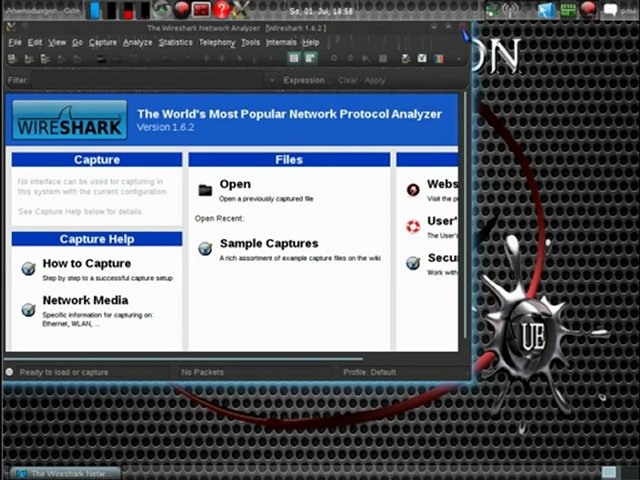
Task: Toggle colorize packet list green toolbar button
Action: click(293, 58)
